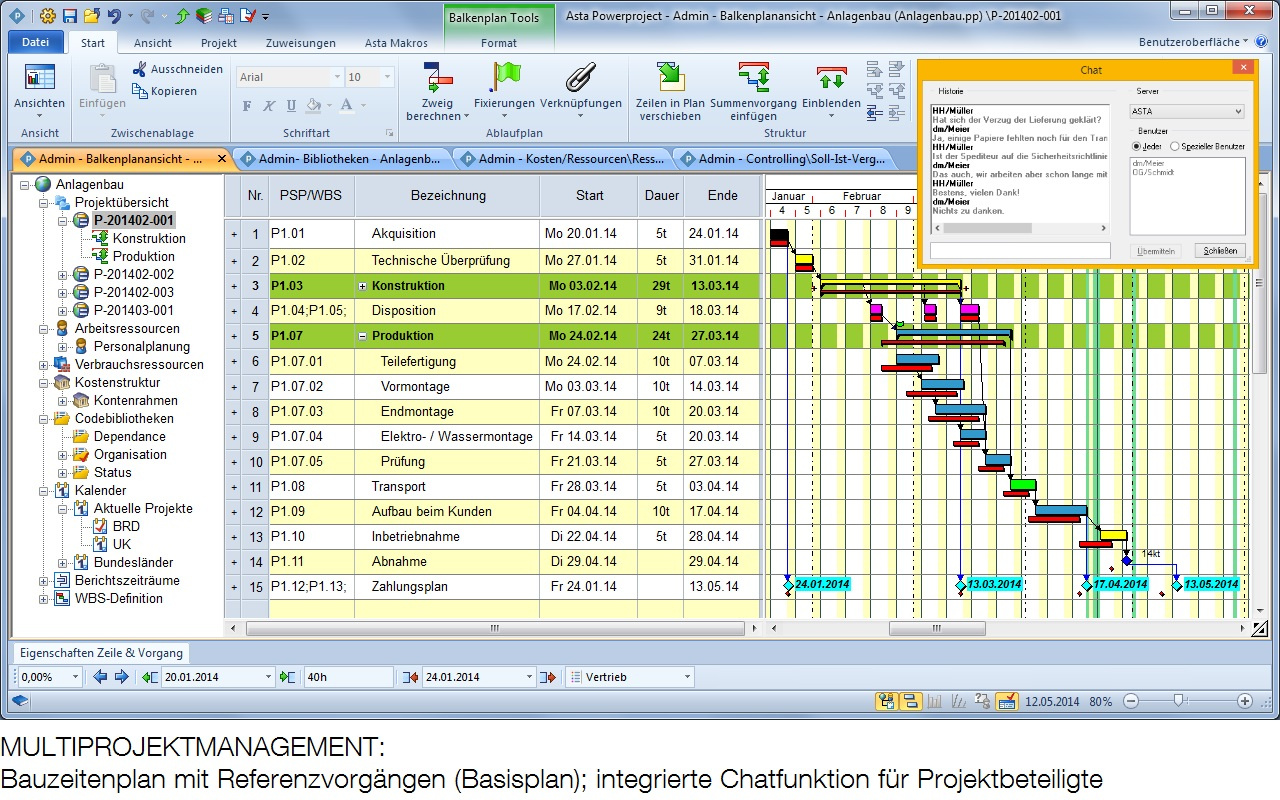Image resolution: width=1280 pixels, height=800 pixels.
Task: Click the 40h duration input field
Action: point(348,677)
